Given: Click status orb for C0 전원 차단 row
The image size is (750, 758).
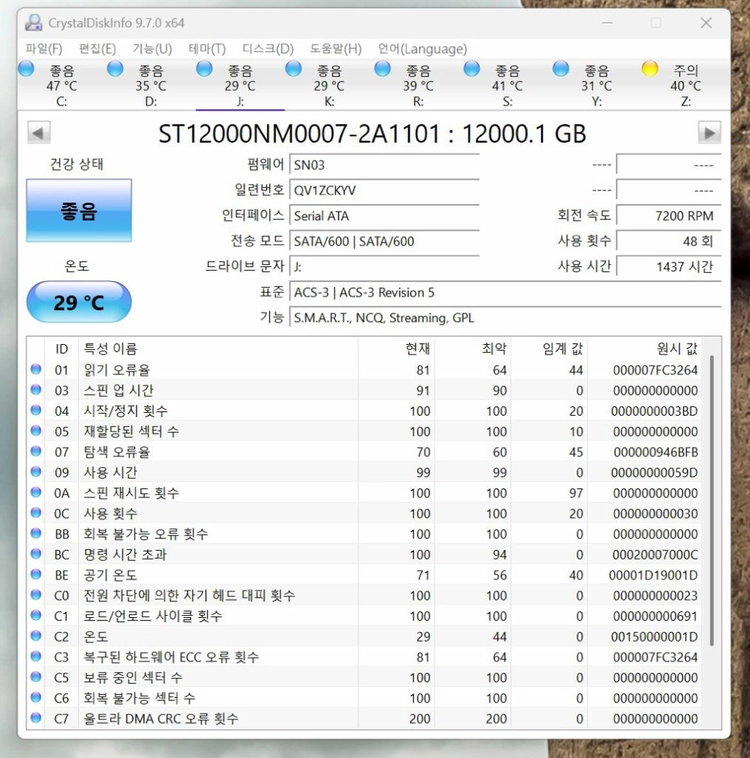Looking at the screenshot, I should 36,595.
